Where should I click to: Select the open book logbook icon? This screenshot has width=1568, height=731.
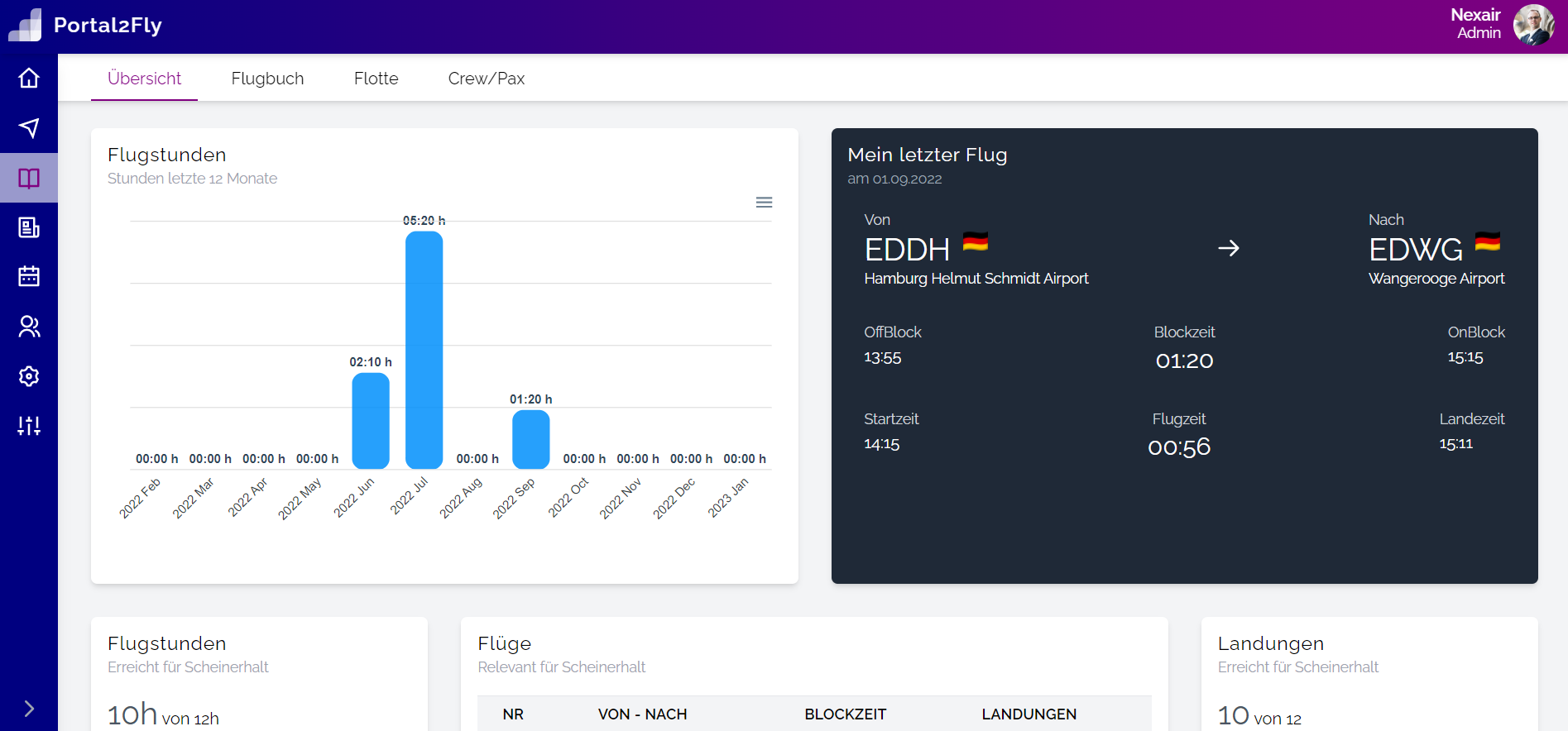pos(29,178)
